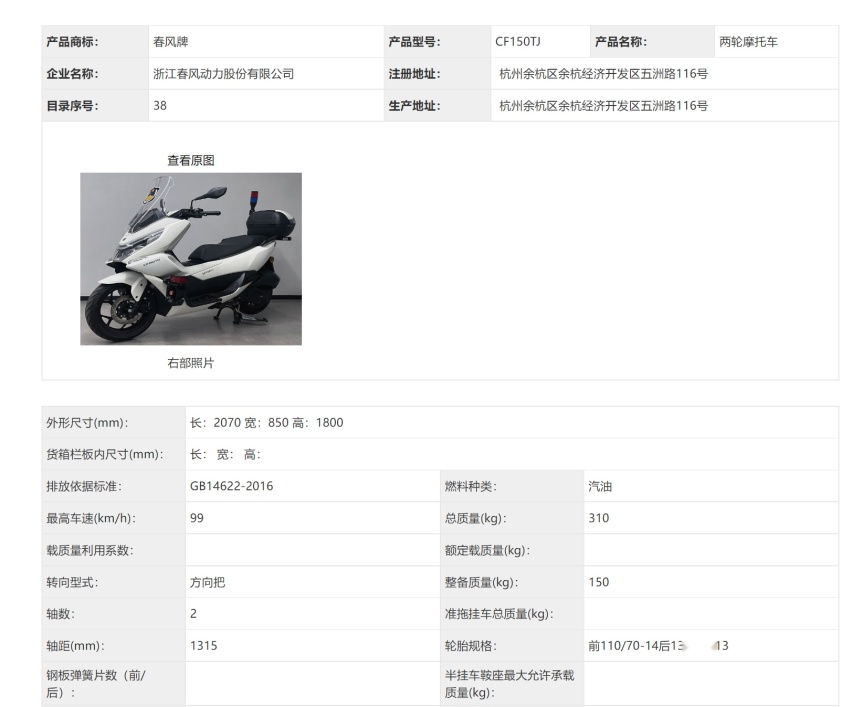852x707 pixels.
Task: Click the 企业名称 label
Action: [72, 74]
